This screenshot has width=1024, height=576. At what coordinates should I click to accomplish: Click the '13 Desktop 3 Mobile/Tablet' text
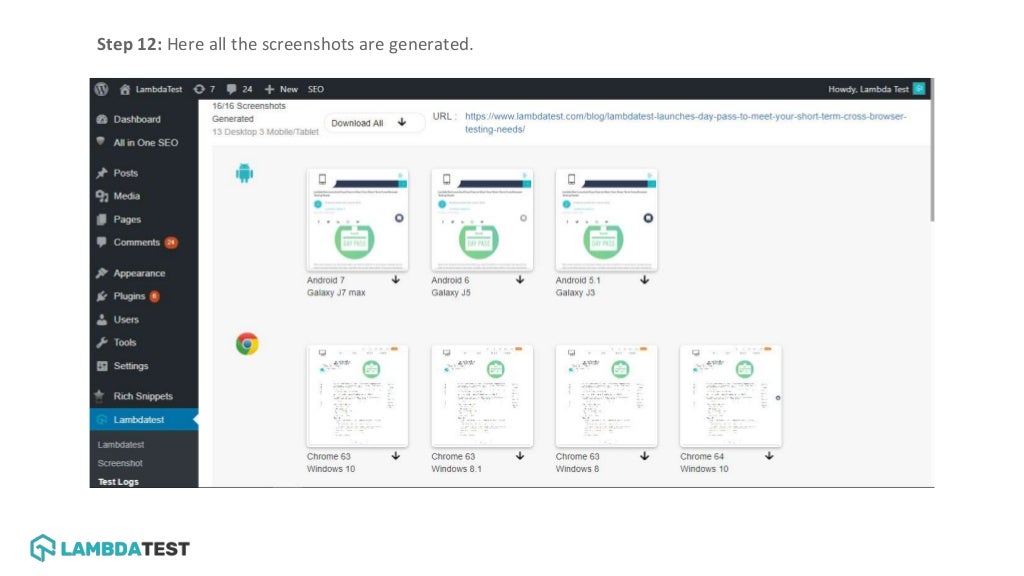[x=265, y=132]
